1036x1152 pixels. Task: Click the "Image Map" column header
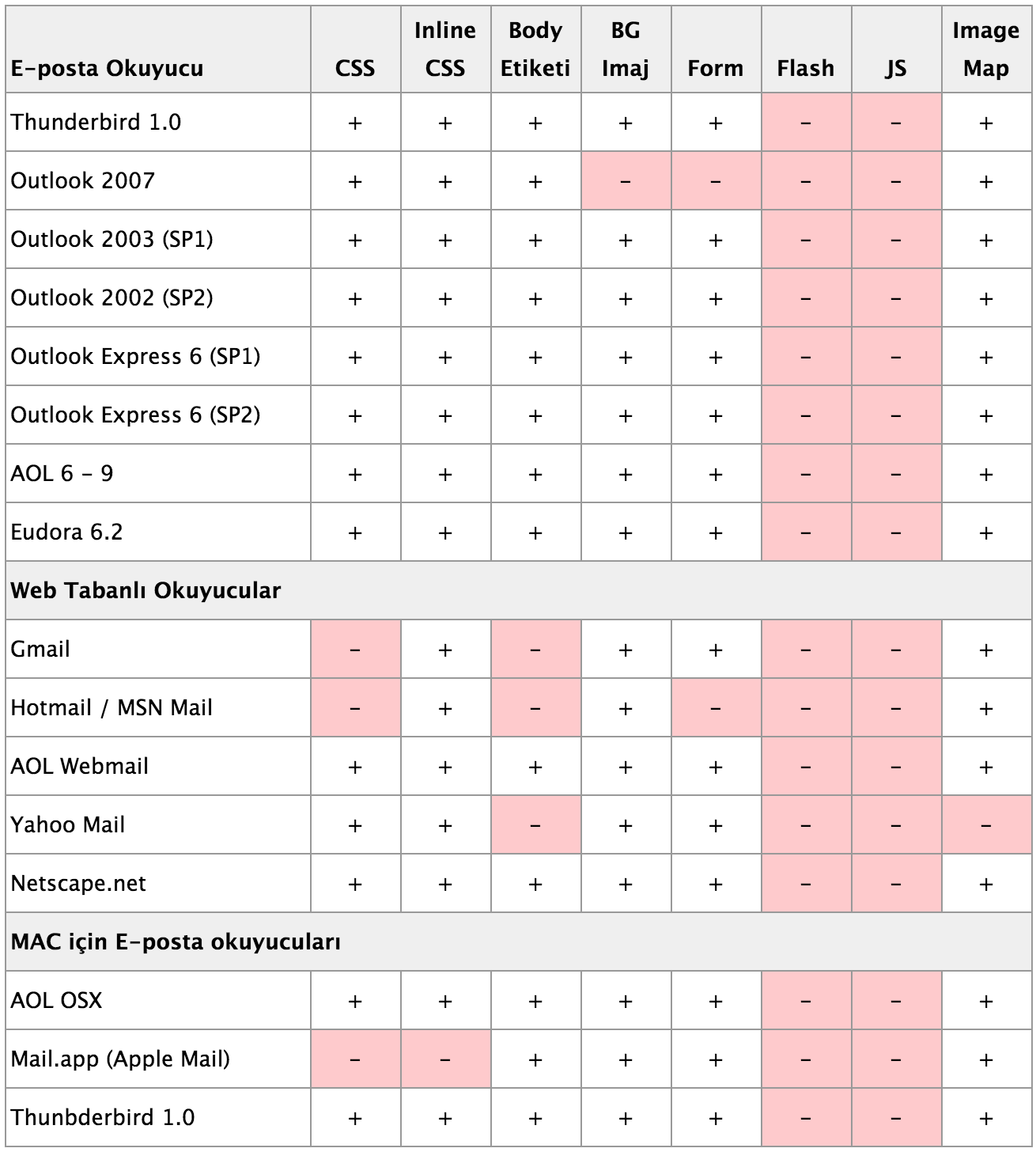pos(985,49)
